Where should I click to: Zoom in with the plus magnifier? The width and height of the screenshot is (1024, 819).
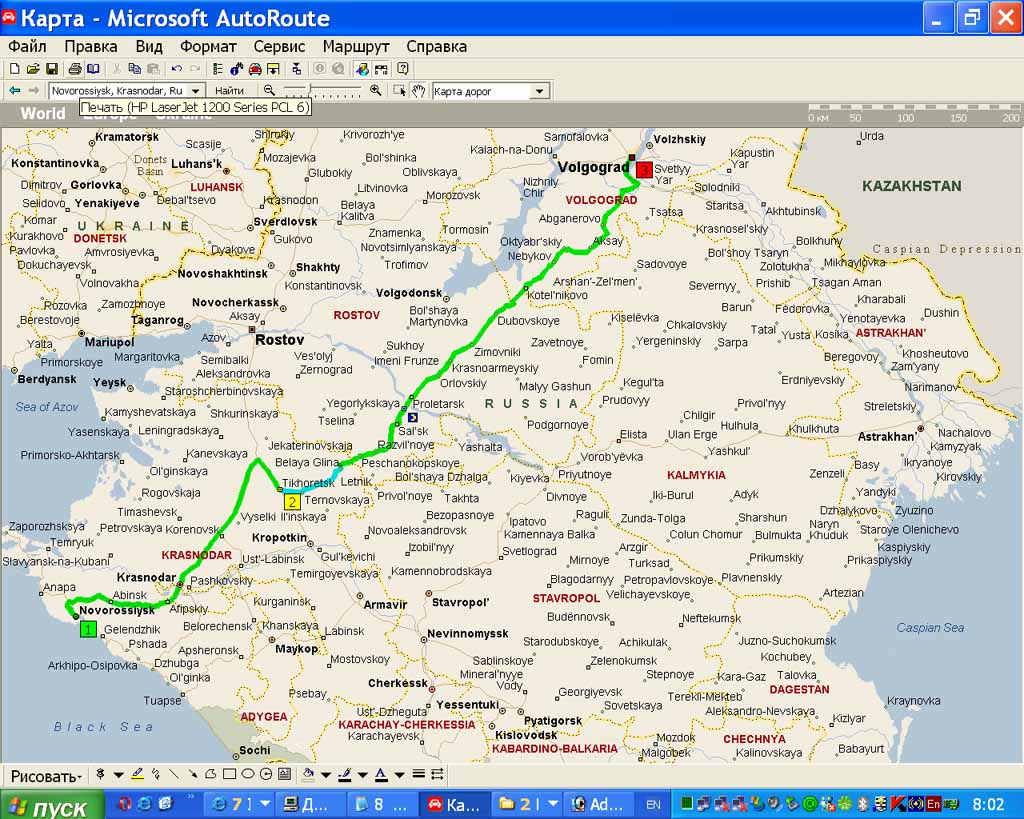coord(376,91)
